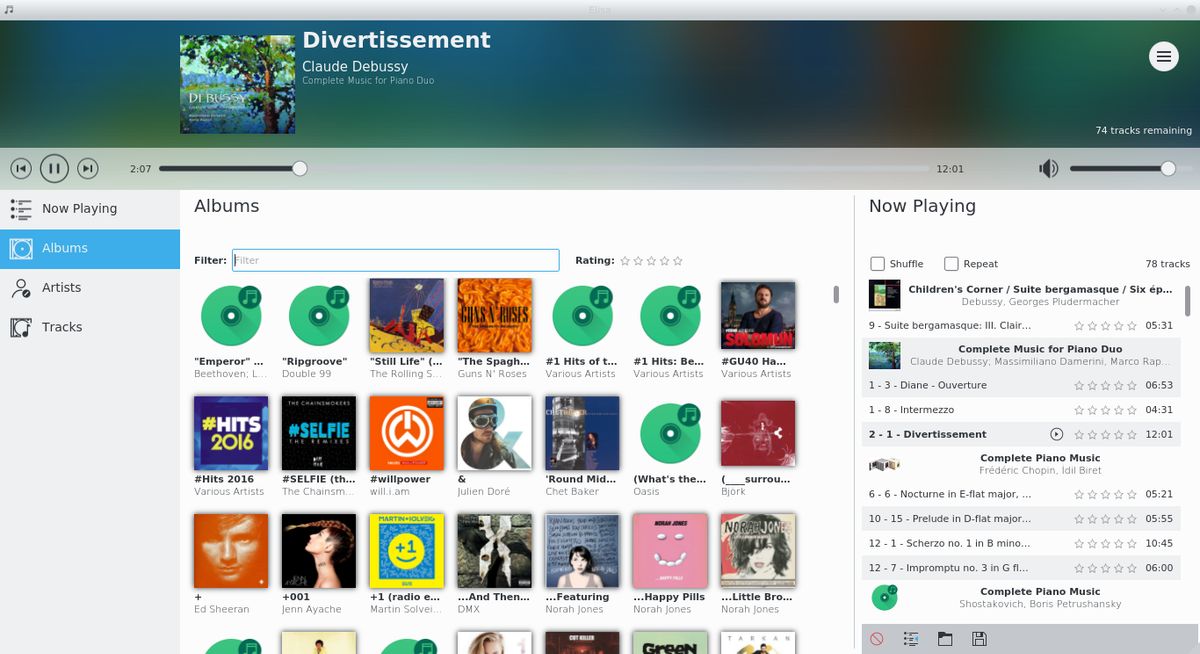Click the Albums grid icon in sidebar
This screenshot has width=1200, height=654.
[x=21, y=248]
